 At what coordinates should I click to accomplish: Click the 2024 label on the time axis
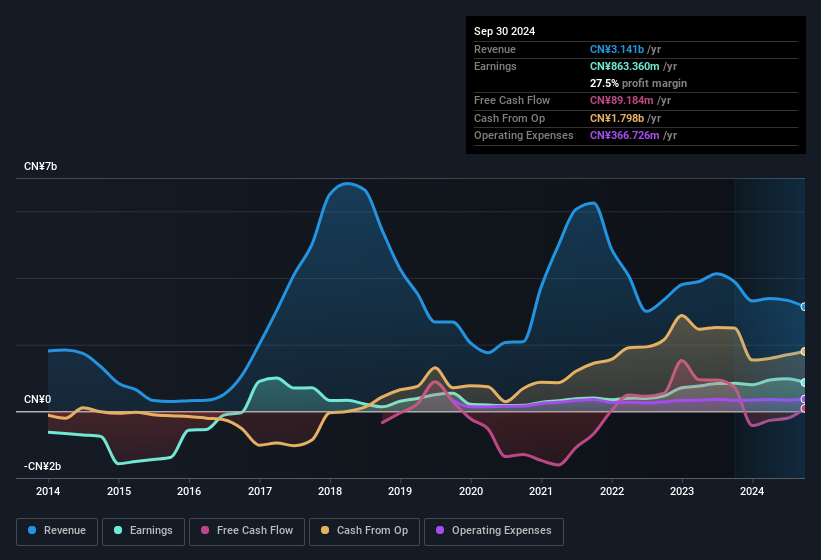pyautogui.click(x=752, y=491)
